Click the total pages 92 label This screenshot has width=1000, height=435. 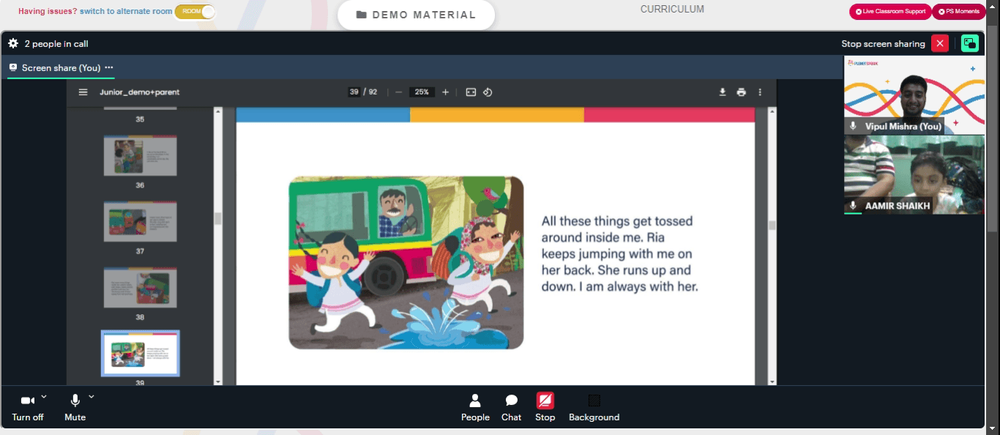(372, 92)
